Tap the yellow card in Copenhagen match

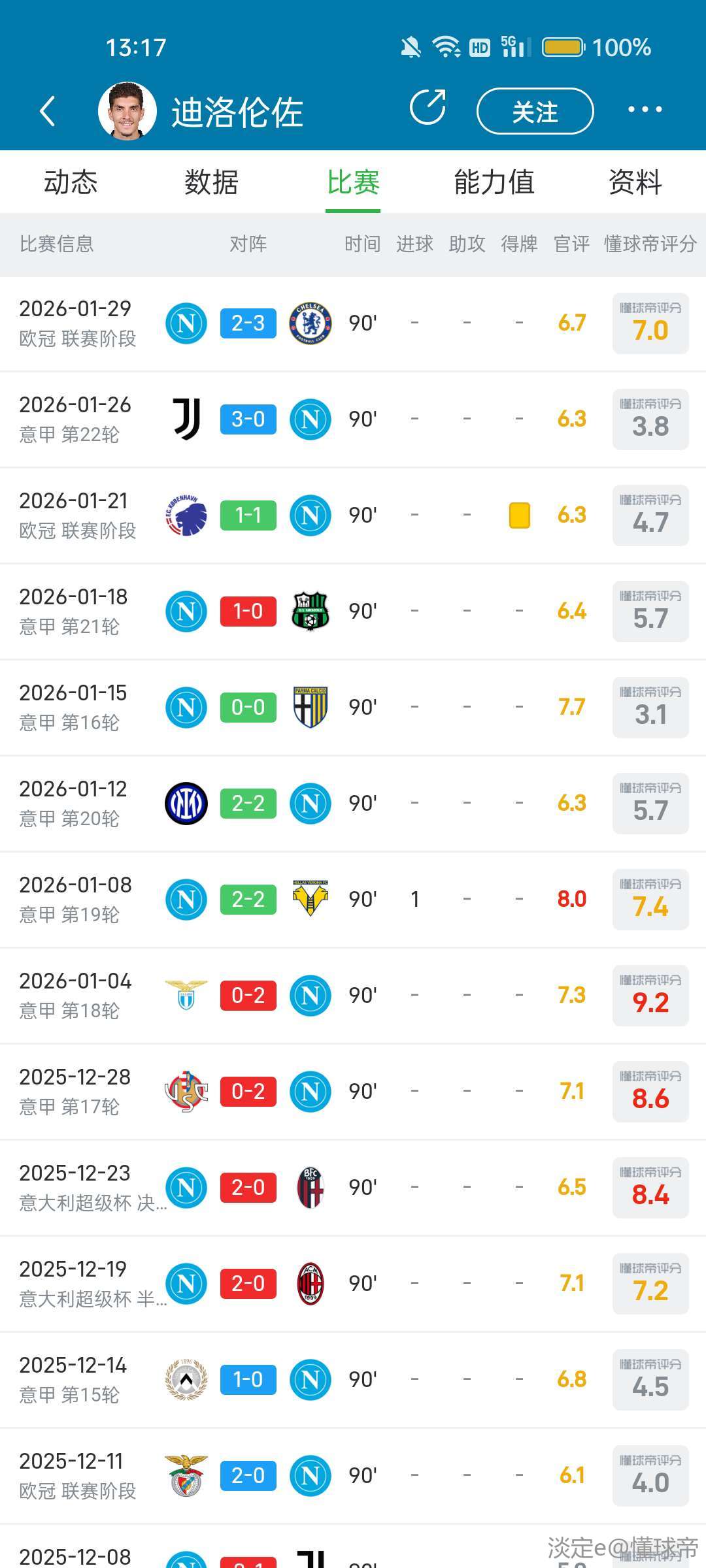click(x=519, y=515)
